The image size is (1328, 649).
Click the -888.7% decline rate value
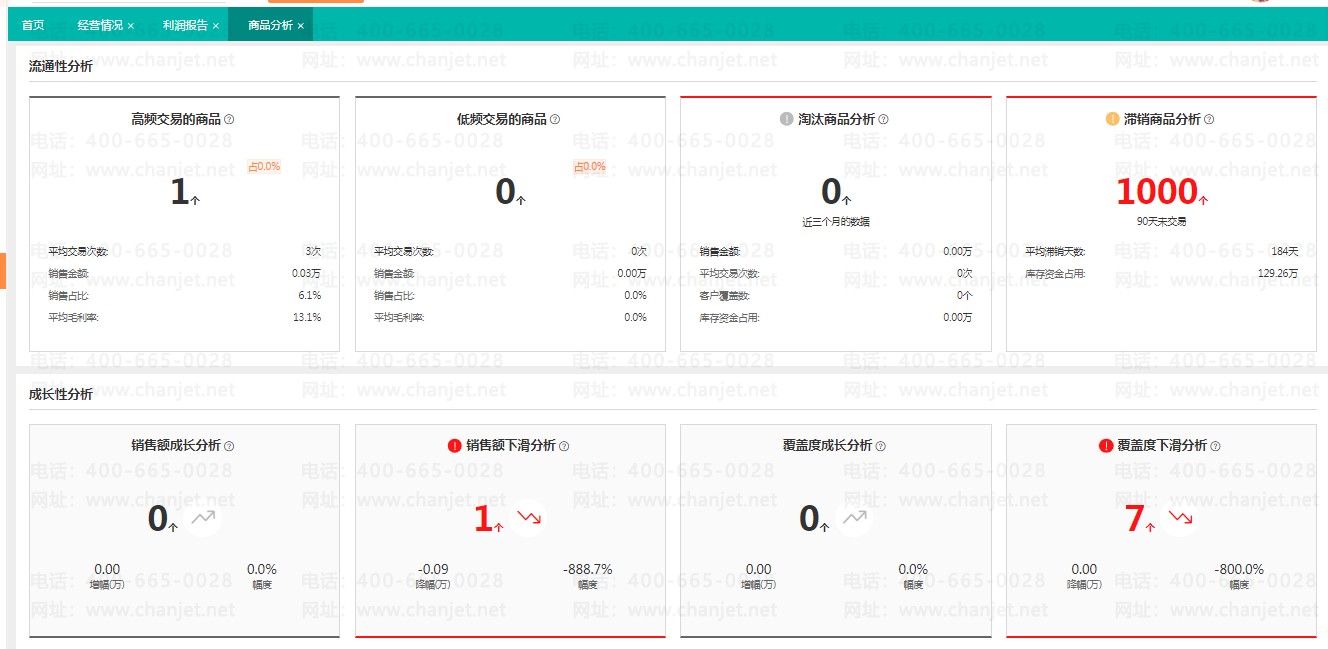588,570
